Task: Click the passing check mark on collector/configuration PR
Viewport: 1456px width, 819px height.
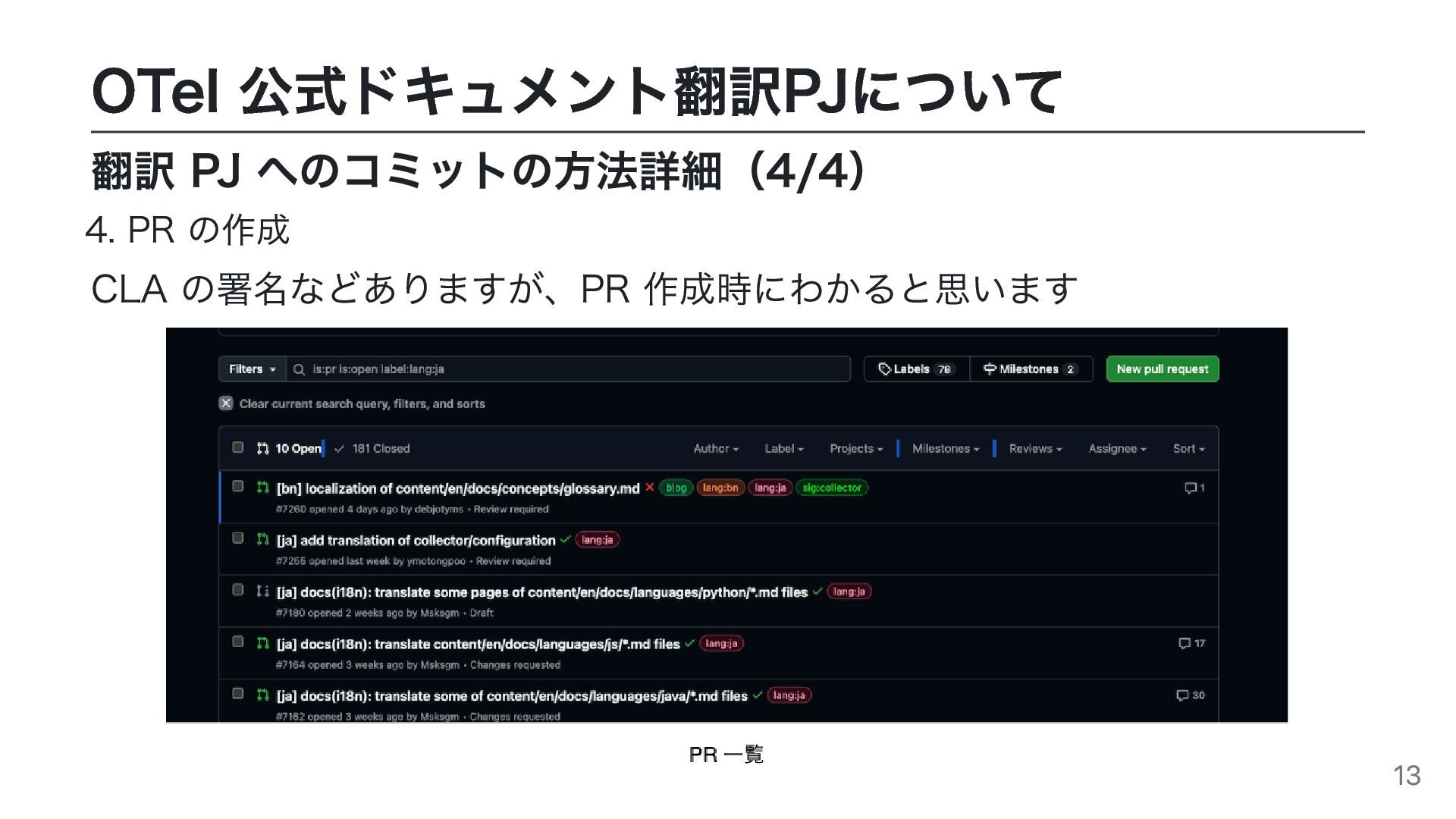Action: point(565,540)
